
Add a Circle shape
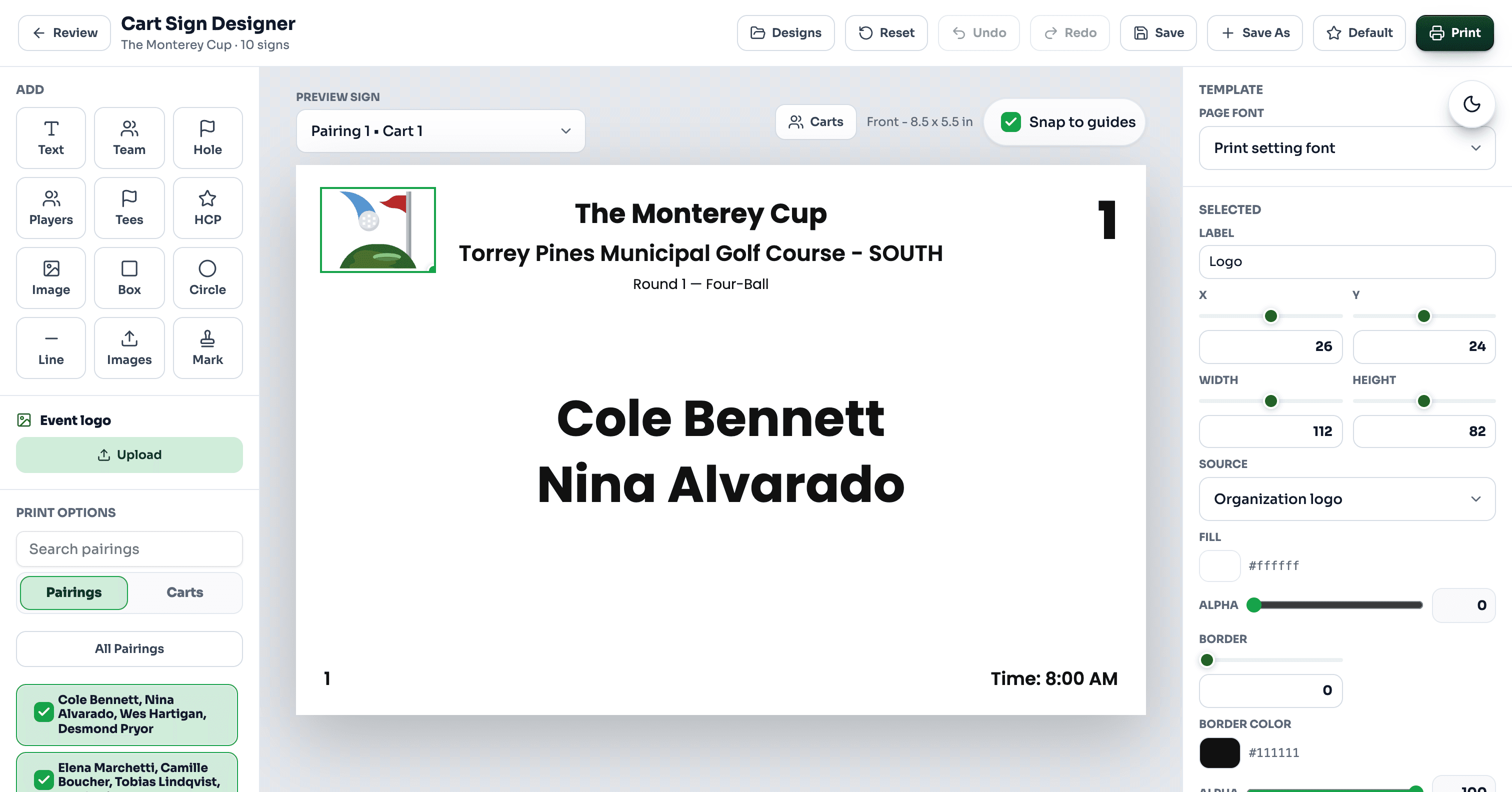point(208,277)
